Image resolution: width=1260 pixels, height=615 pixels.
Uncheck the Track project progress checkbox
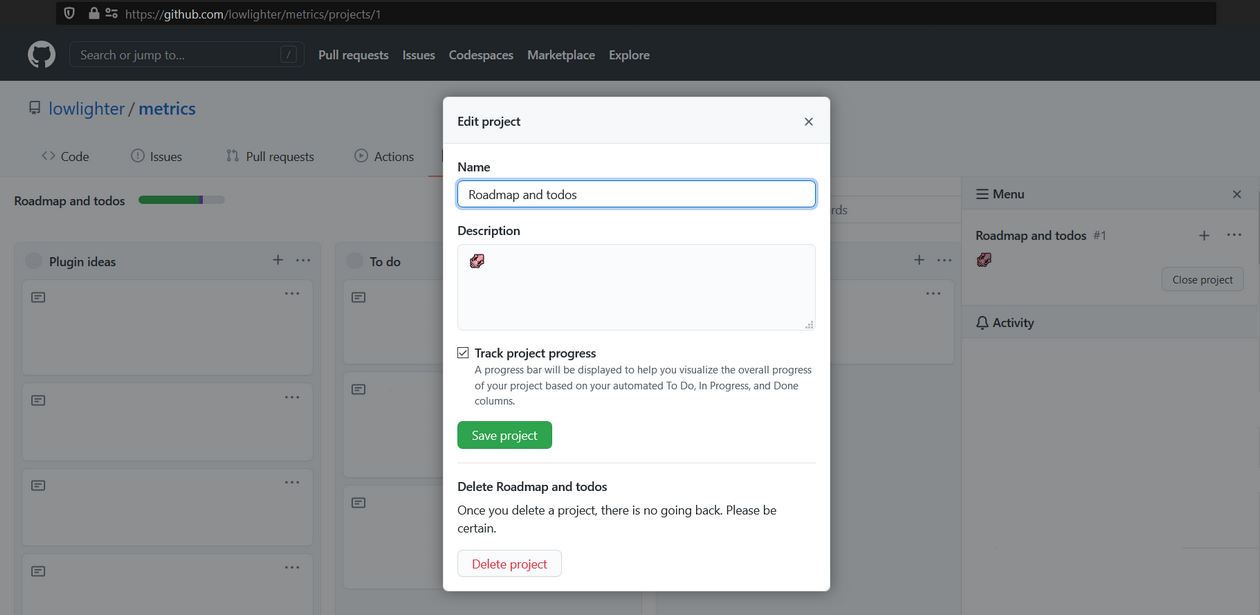tap(462, 352)
